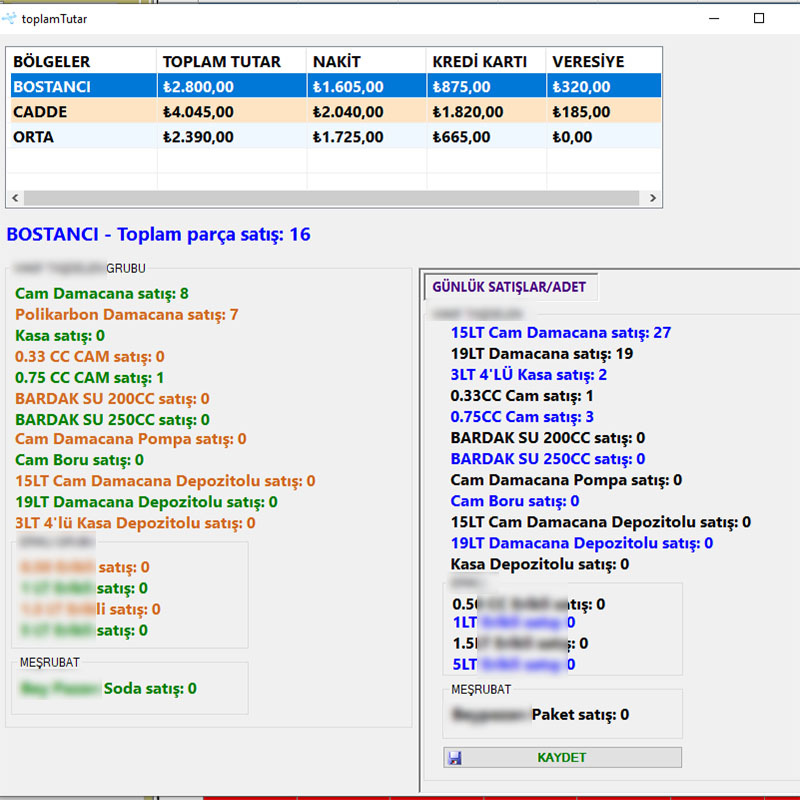Maximize the toplamTutar window
The width and height of the screenshot is (800, 800).
759,18
